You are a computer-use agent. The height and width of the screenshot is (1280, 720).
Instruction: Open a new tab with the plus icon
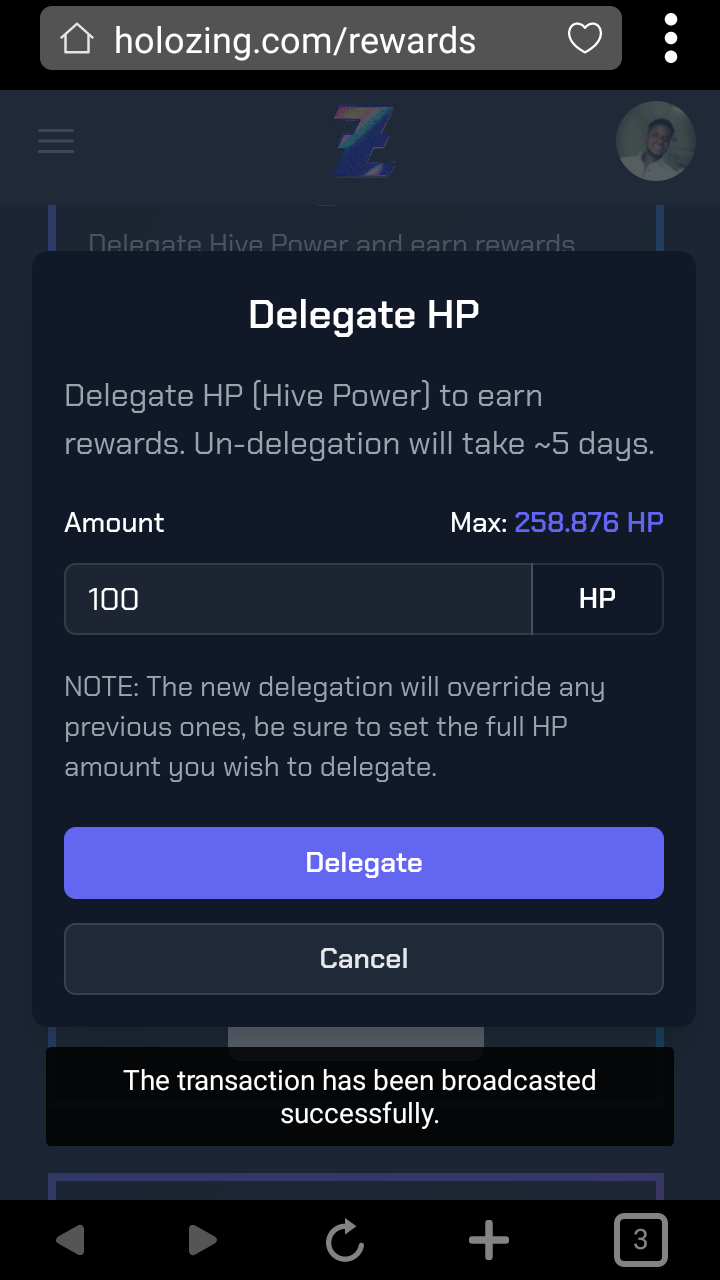click(489, 1241)
